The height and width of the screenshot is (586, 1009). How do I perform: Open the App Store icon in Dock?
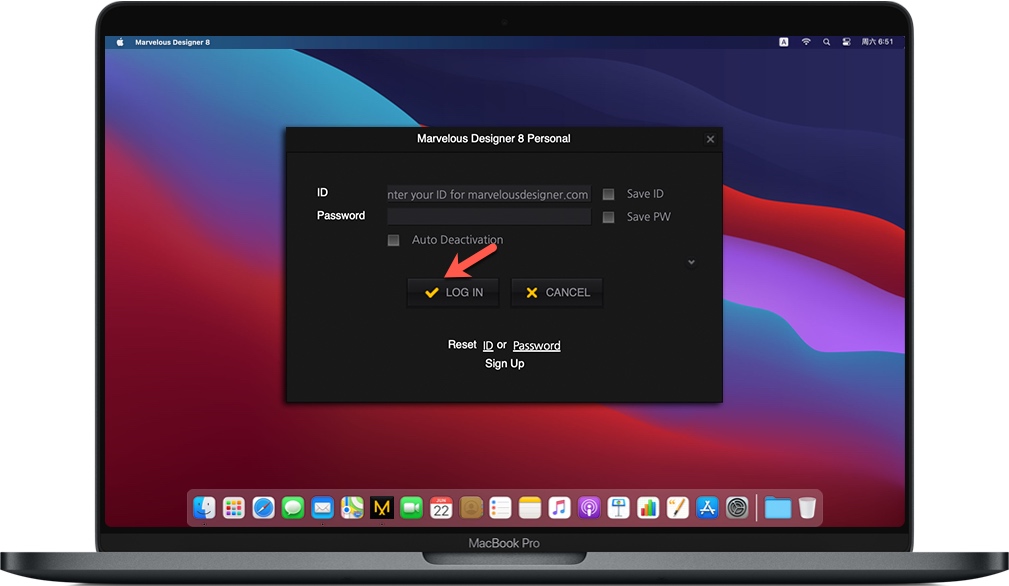click(x=707, y=508)
